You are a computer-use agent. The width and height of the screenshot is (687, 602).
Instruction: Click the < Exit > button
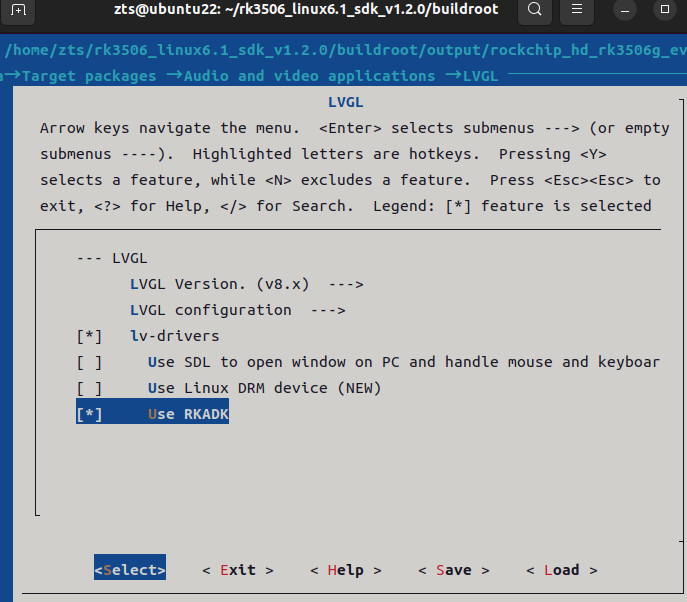238,570
